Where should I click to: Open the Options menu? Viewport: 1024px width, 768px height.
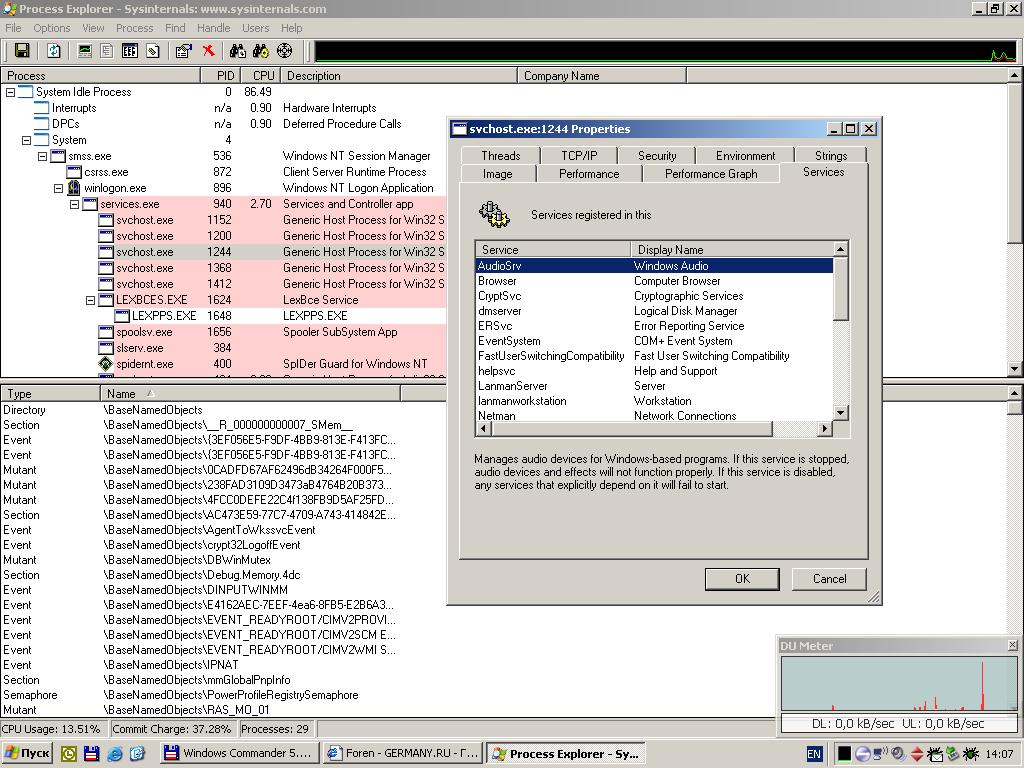pos(52,28)
